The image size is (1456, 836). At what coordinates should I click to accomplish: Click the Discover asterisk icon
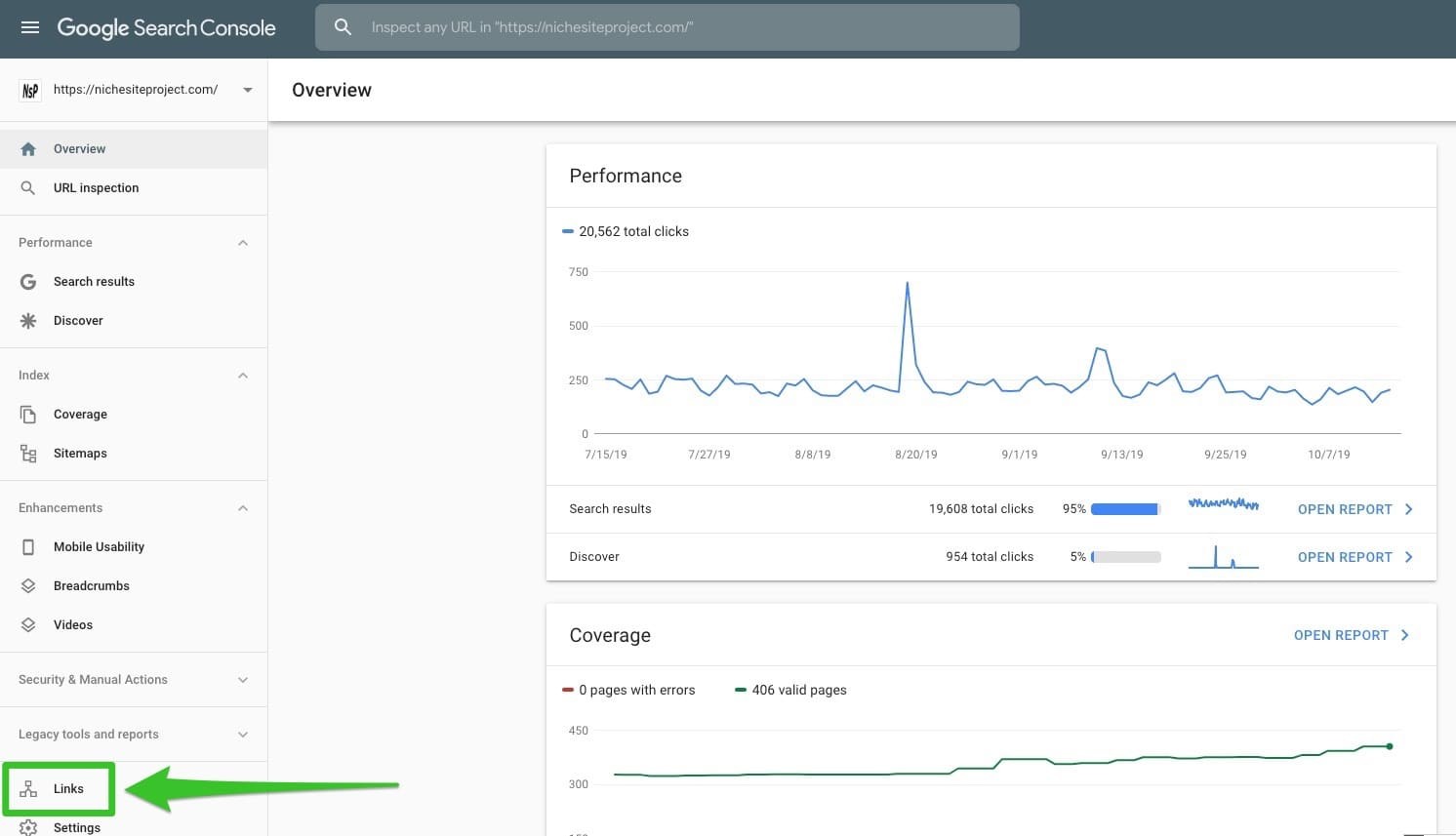(28, 321)
